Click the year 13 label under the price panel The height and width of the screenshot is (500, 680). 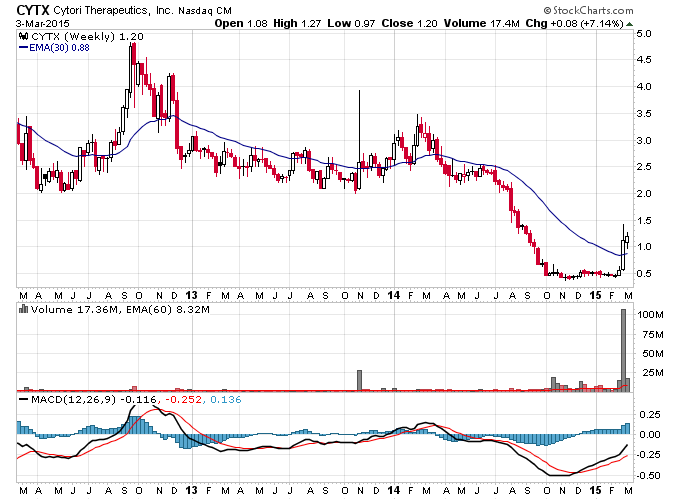click(x=192, y=295)
